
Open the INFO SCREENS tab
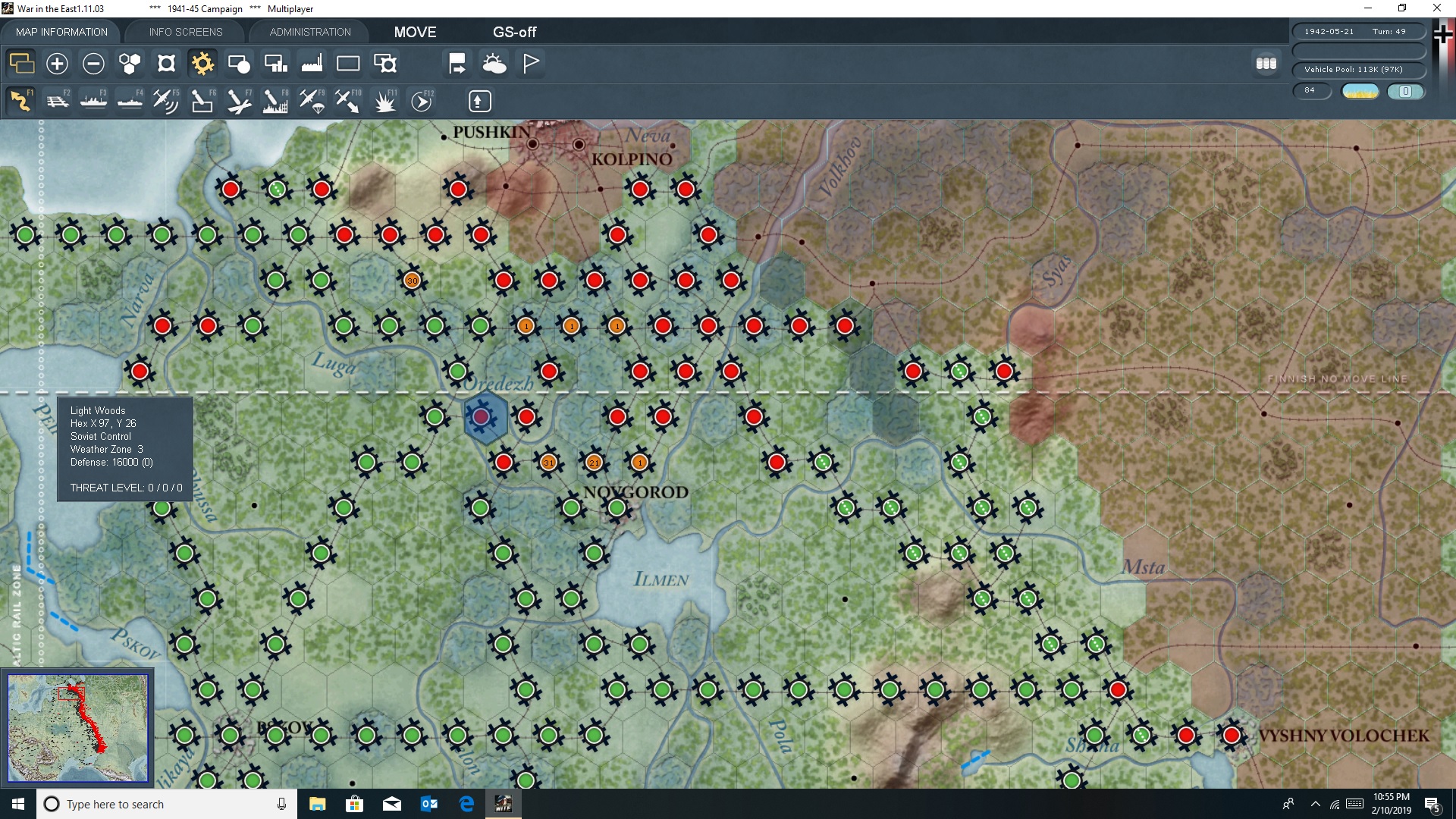pos(185,32)
